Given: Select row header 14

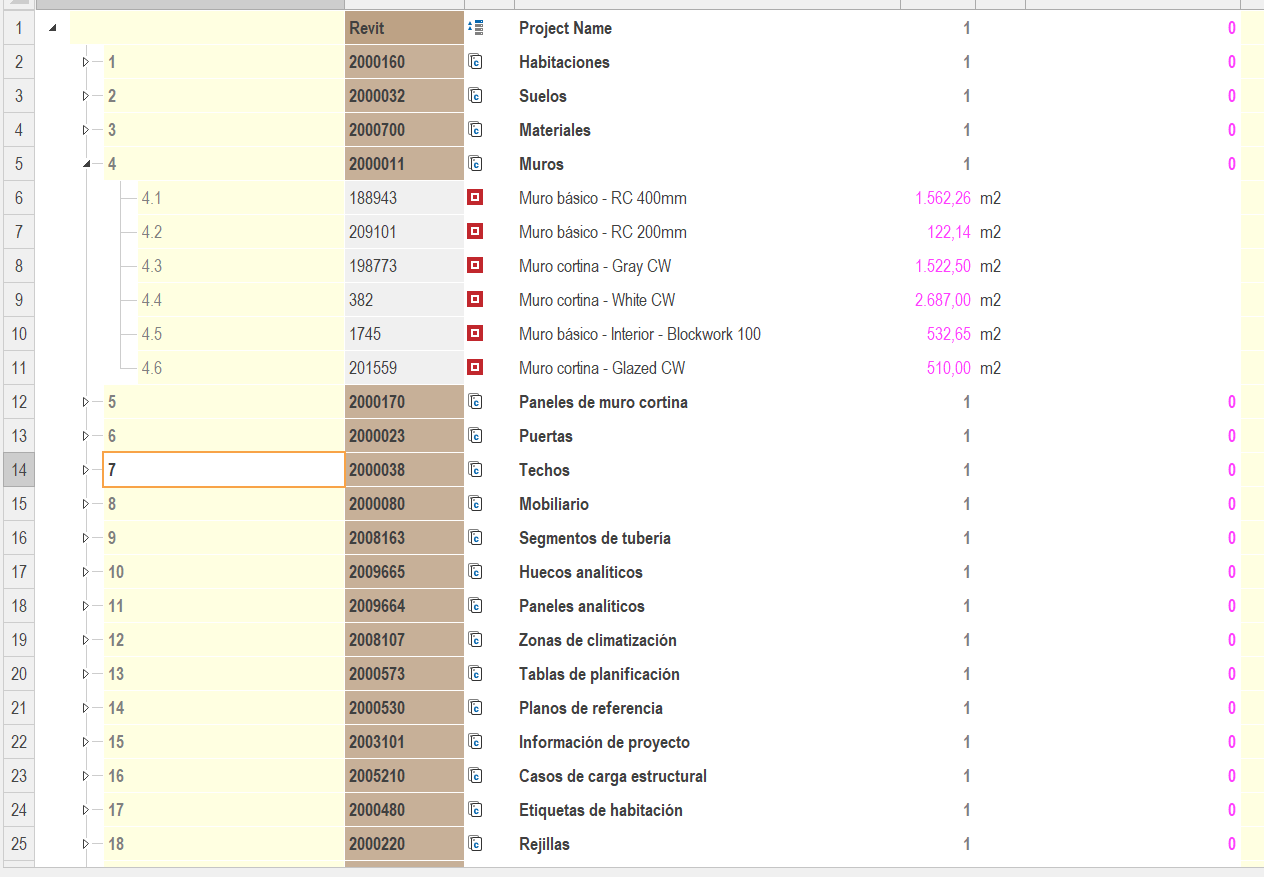Looking at the screenshot, I should click(19, 470).
